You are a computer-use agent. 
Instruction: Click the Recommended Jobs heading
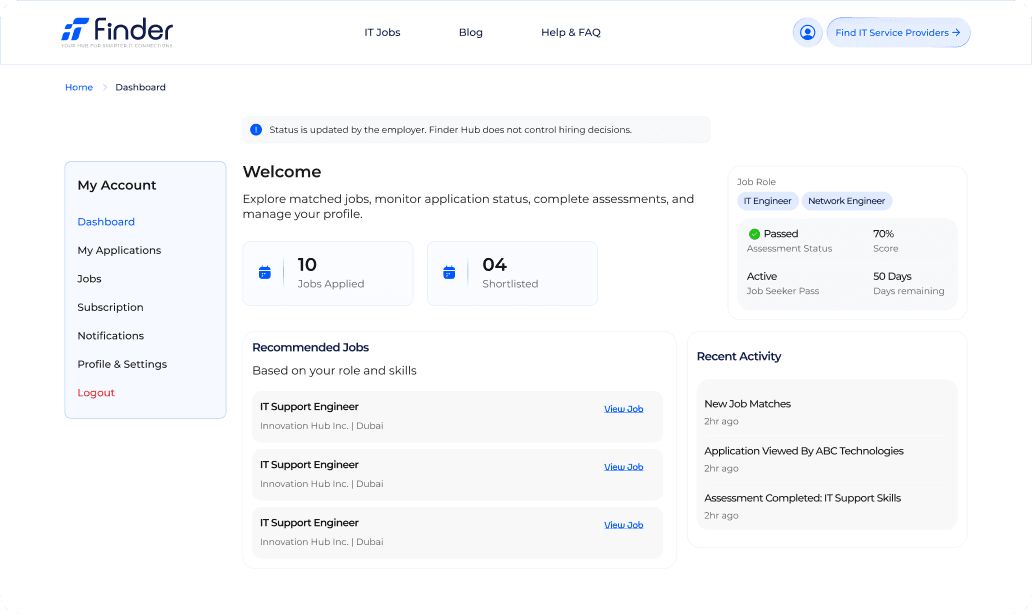pyautogui.click(x=311, y=347)
